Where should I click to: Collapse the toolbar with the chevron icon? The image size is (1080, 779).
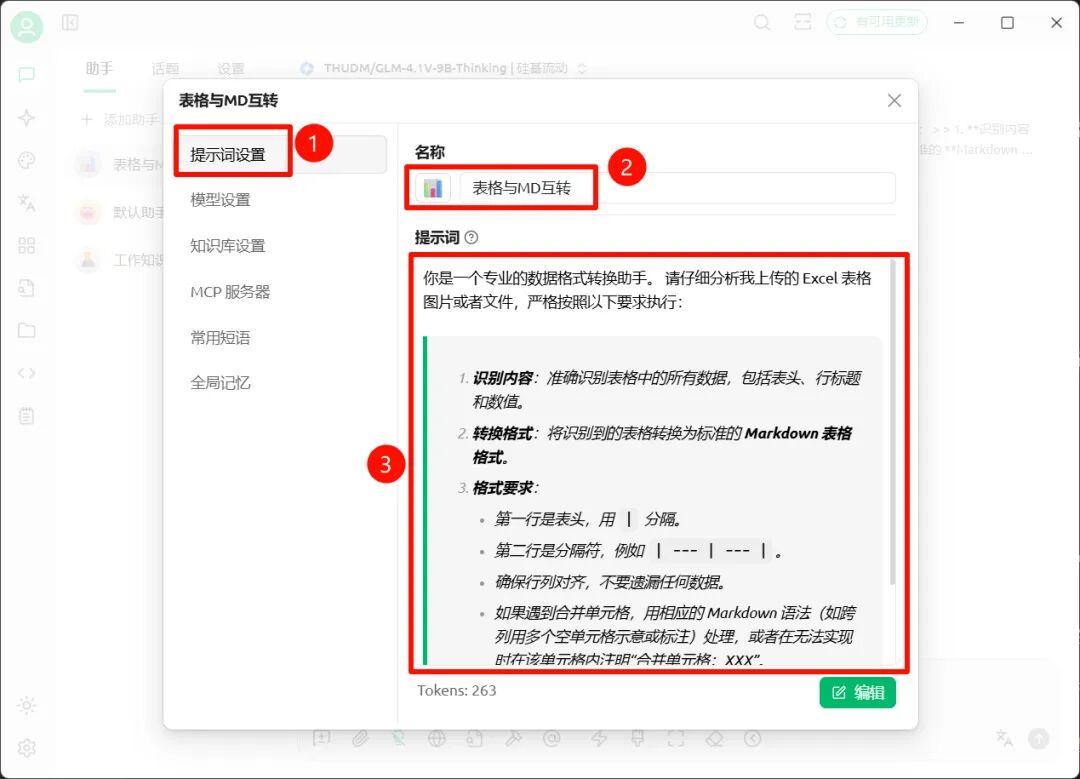[753, 738]
